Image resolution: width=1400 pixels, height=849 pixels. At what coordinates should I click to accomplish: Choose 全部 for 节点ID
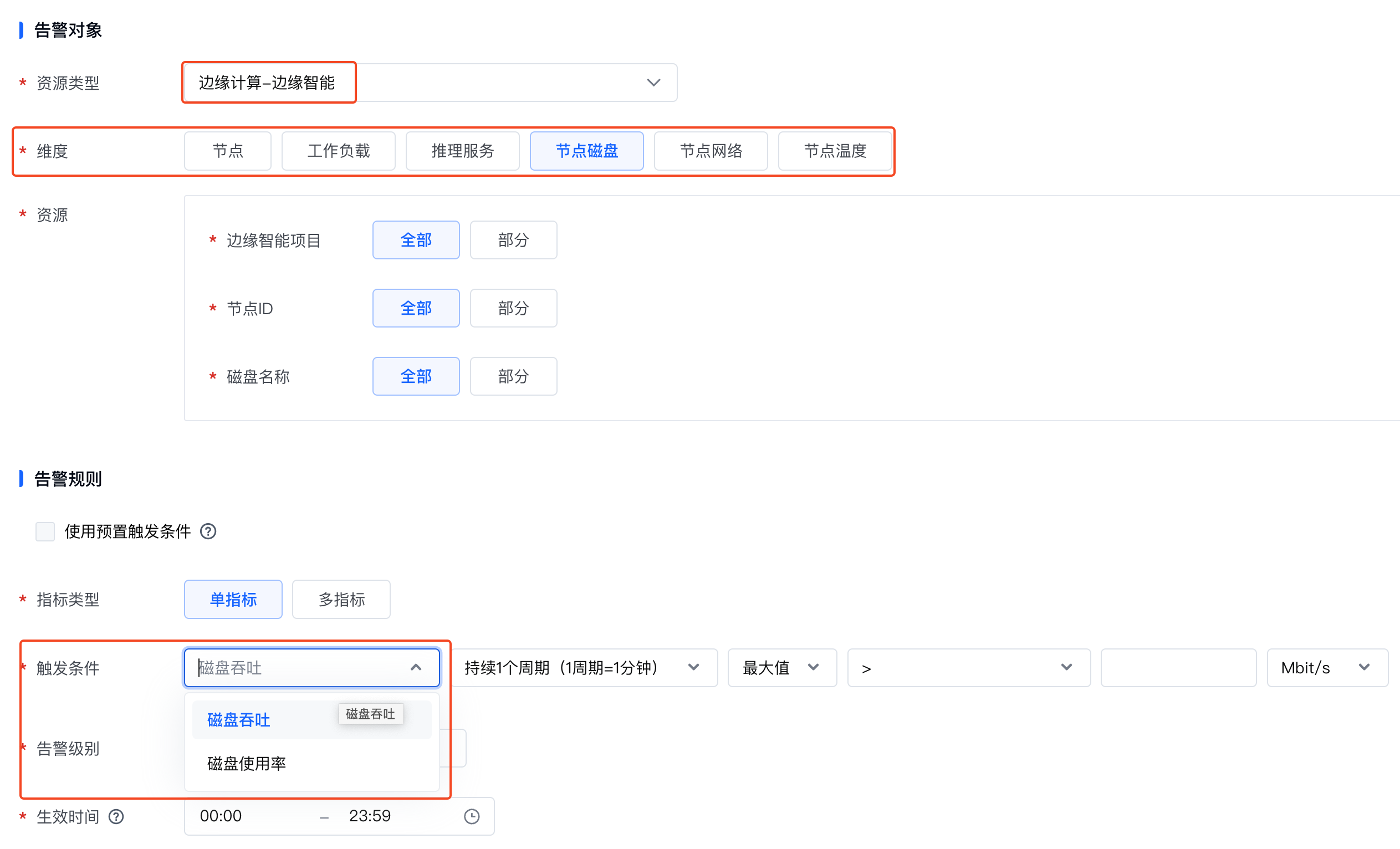pos(416,308)
